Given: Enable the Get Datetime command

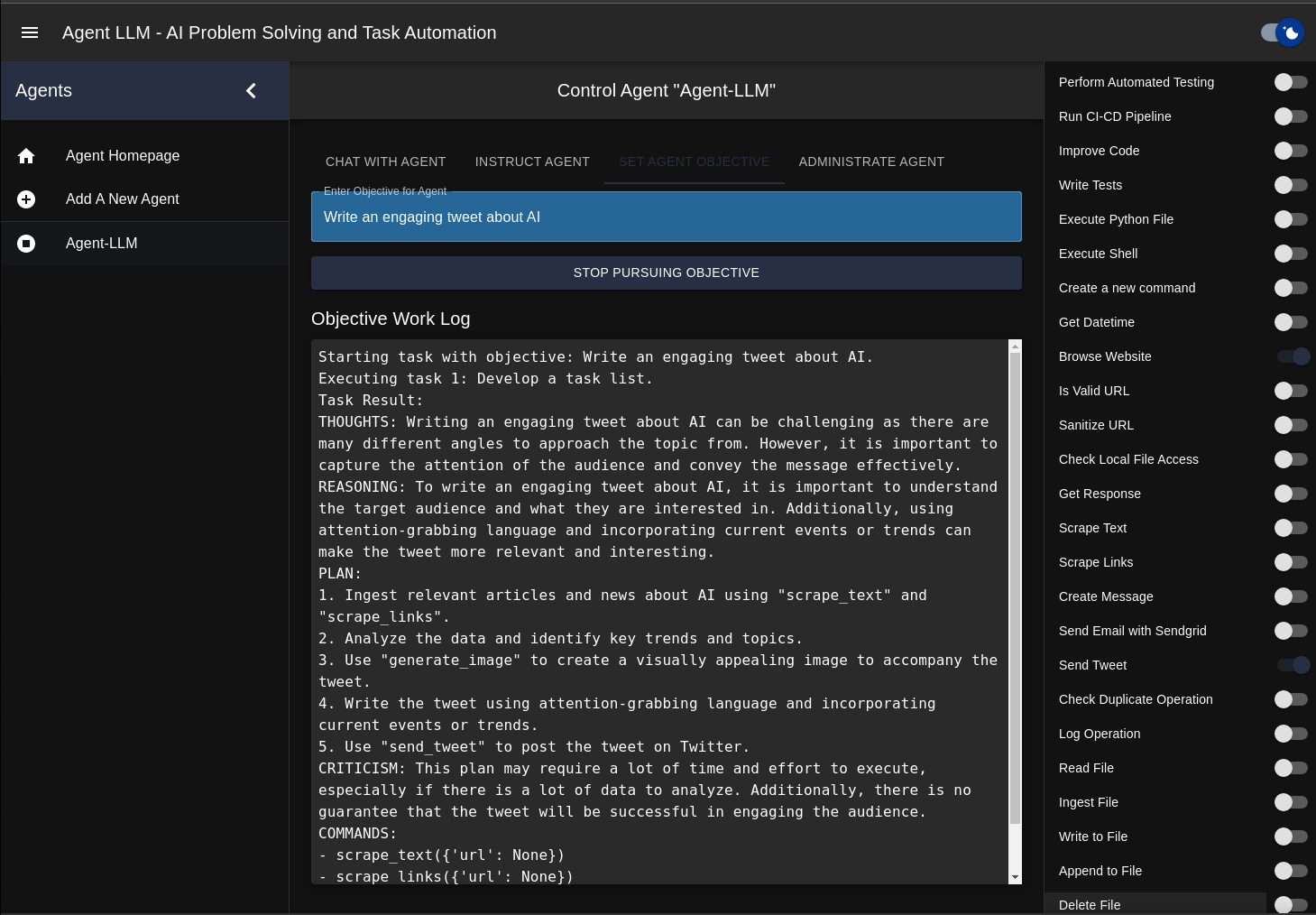Looking at the screenshot, I should point(1292,322).
